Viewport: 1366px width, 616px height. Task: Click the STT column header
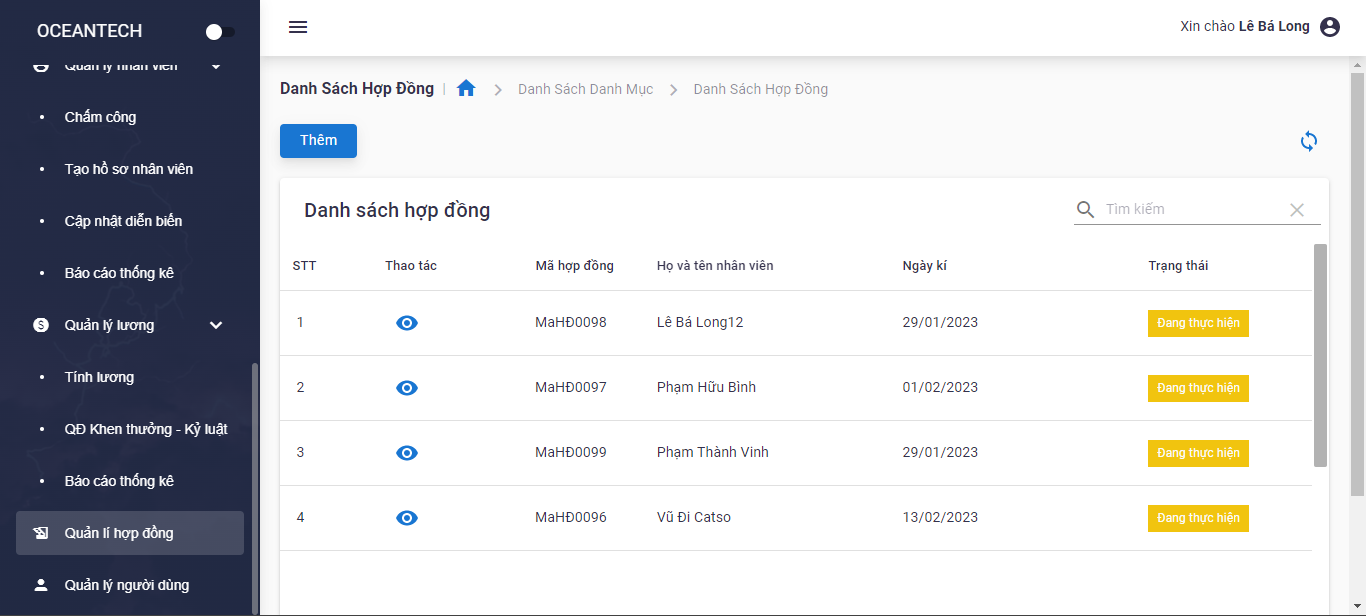click(x=304, y=266)
